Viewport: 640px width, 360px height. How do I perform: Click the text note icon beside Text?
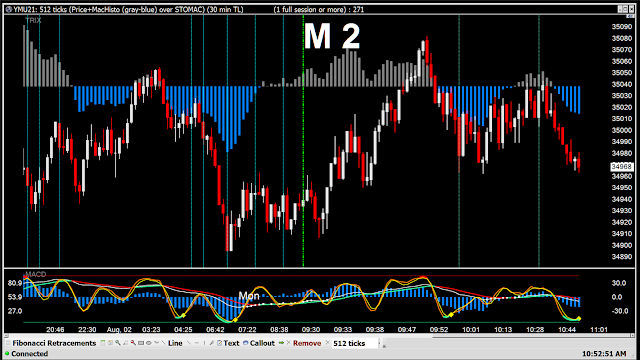(219, 343)
